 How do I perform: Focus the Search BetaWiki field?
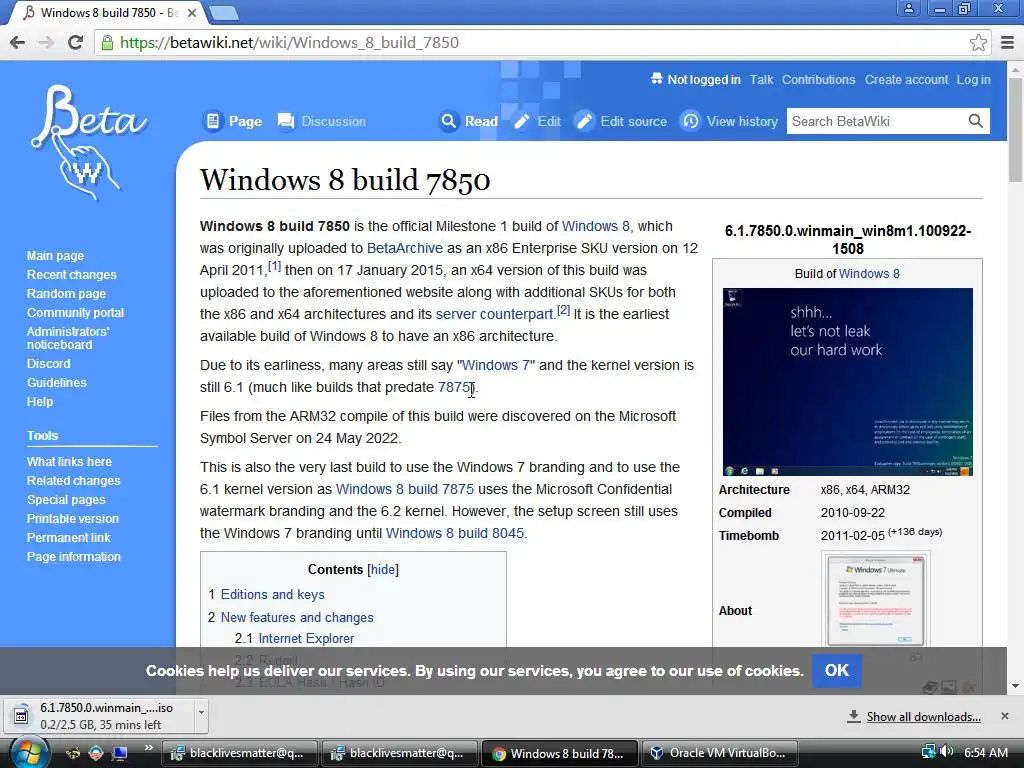pos(875,121)
